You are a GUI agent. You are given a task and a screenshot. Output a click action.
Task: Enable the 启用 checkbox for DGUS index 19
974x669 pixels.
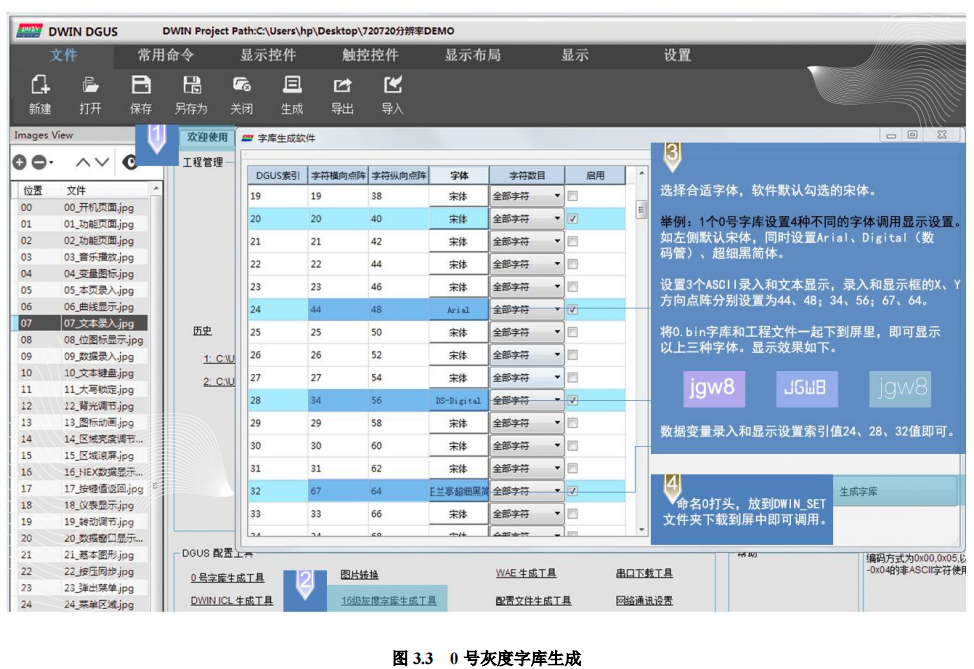click(571, 196)
